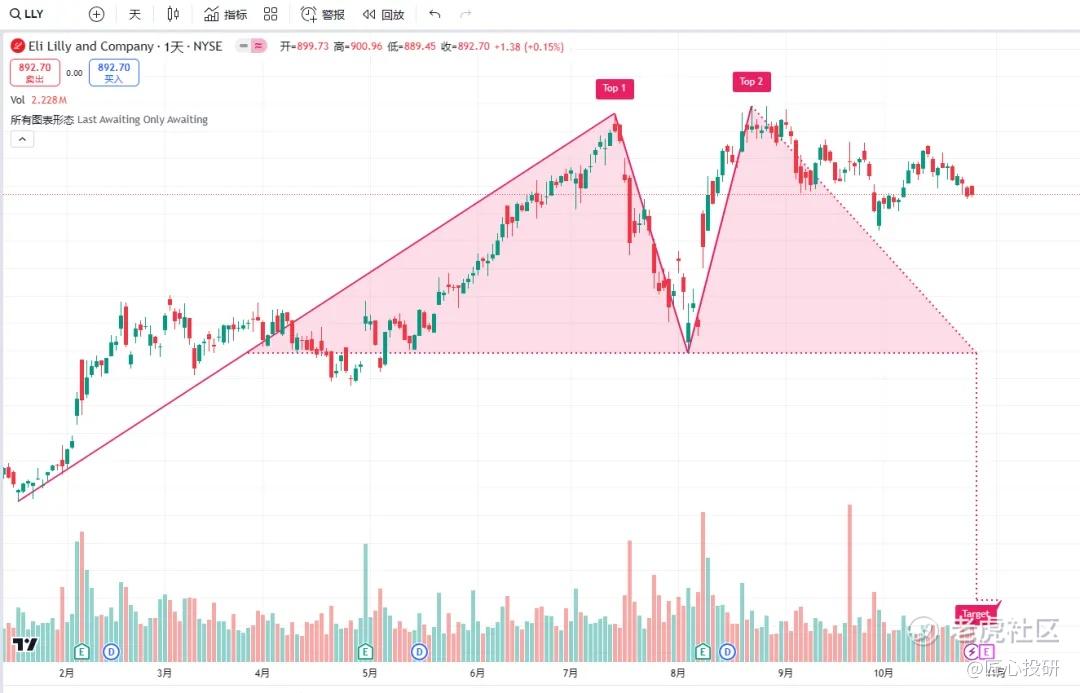This screenshot has width=1080, height=693.
Task: Click the red 892.70 sell button
Action: coord(34,72)
